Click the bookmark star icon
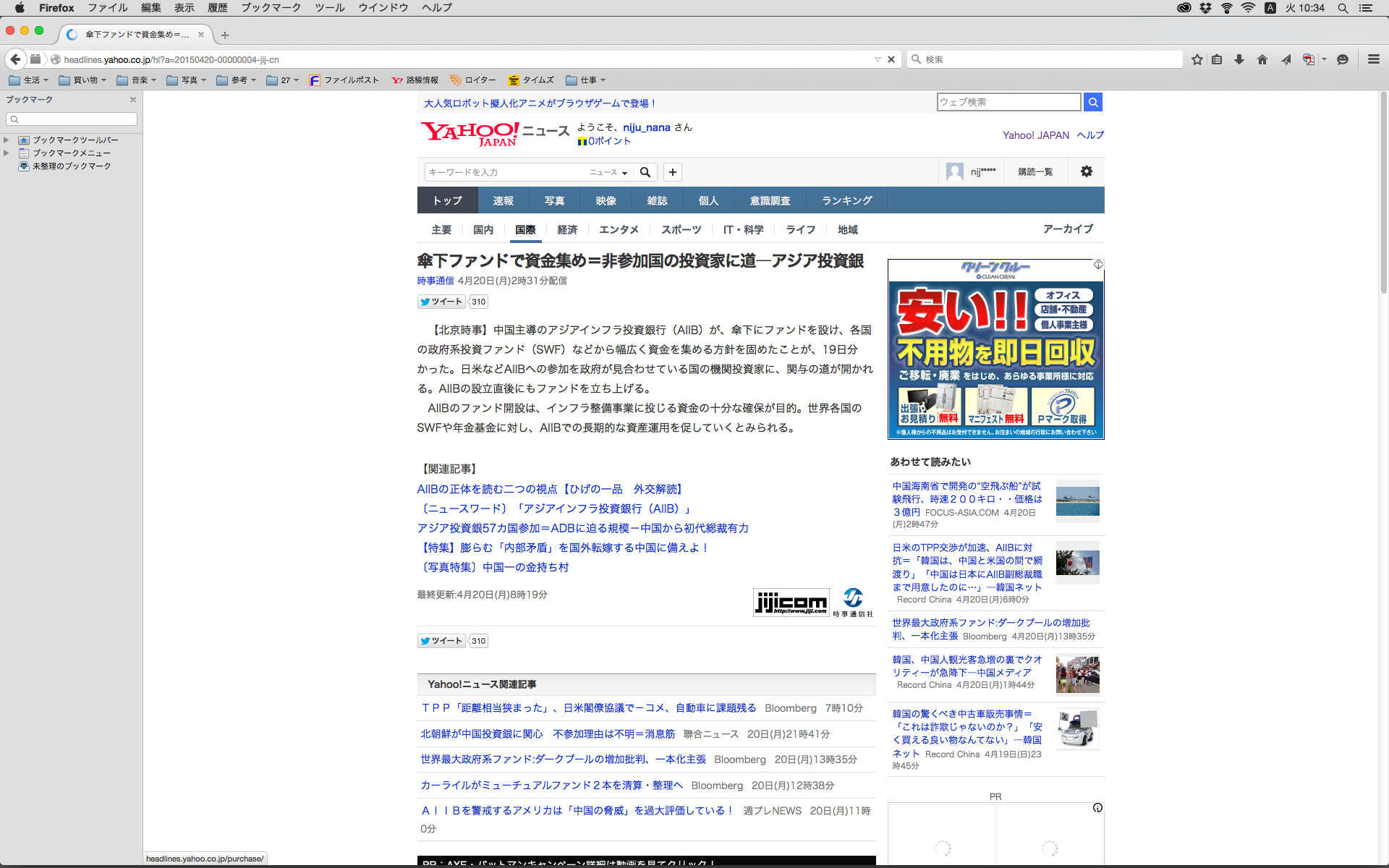1389x868 pixels. tap(1197, 59)
